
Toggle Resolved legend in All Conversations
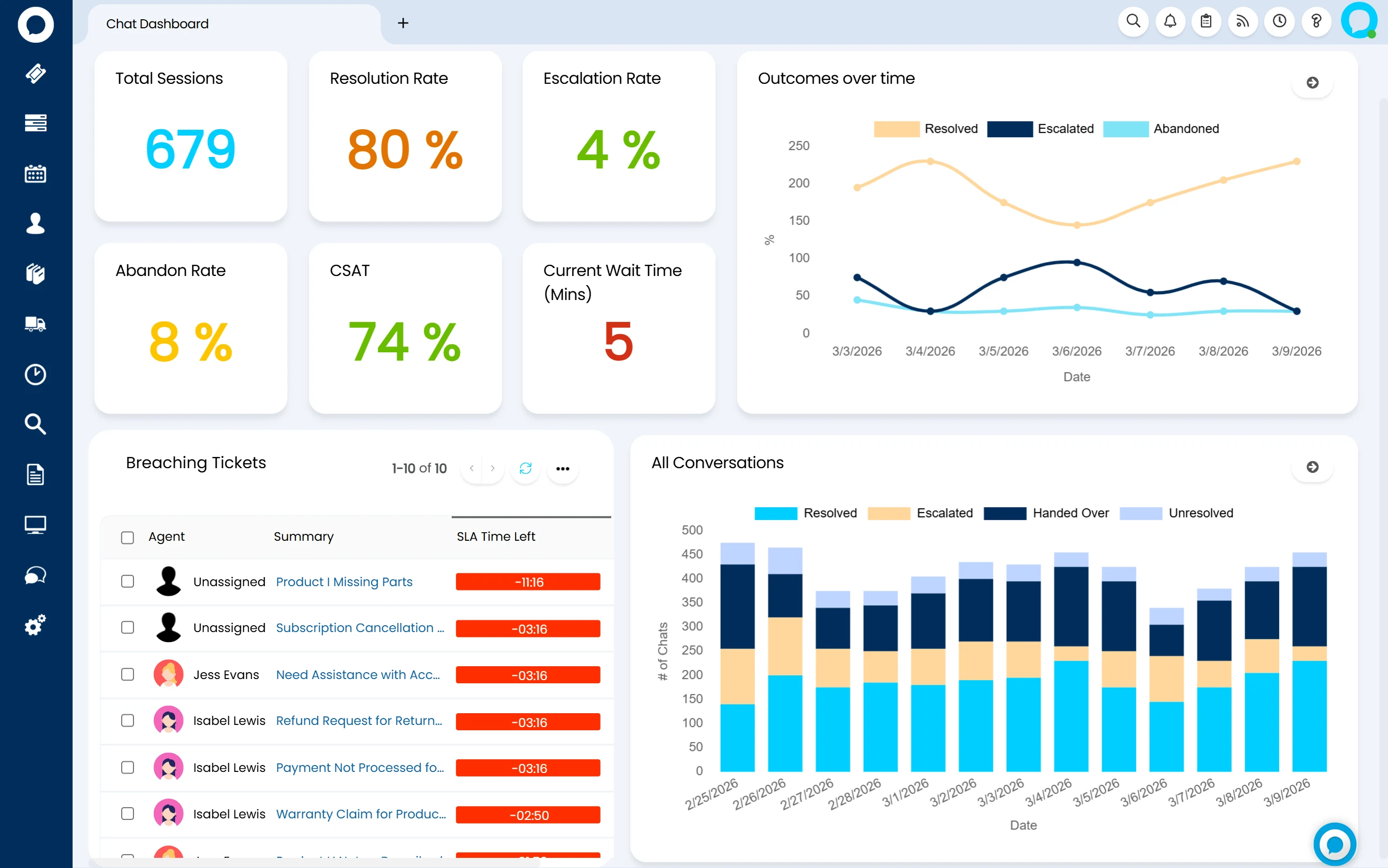[x=806, y=513]
